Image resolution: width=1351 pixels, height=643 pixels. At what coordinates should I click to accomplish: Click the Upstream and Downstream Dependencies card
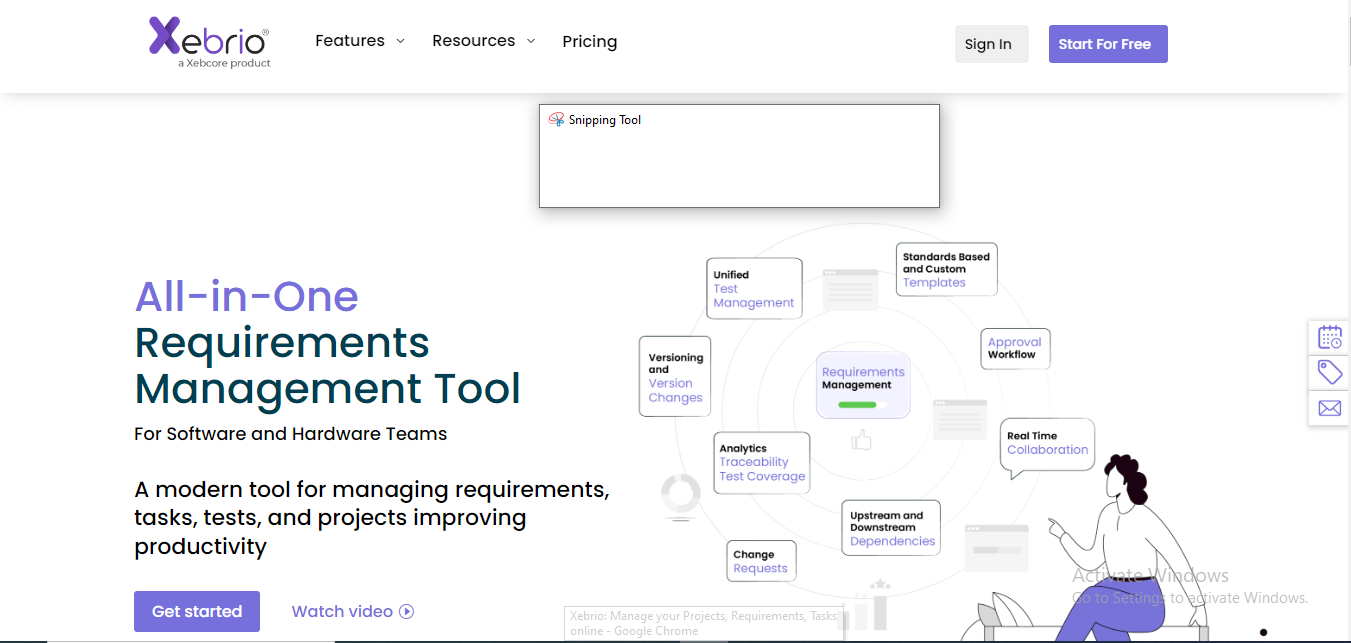coord(892,528)
